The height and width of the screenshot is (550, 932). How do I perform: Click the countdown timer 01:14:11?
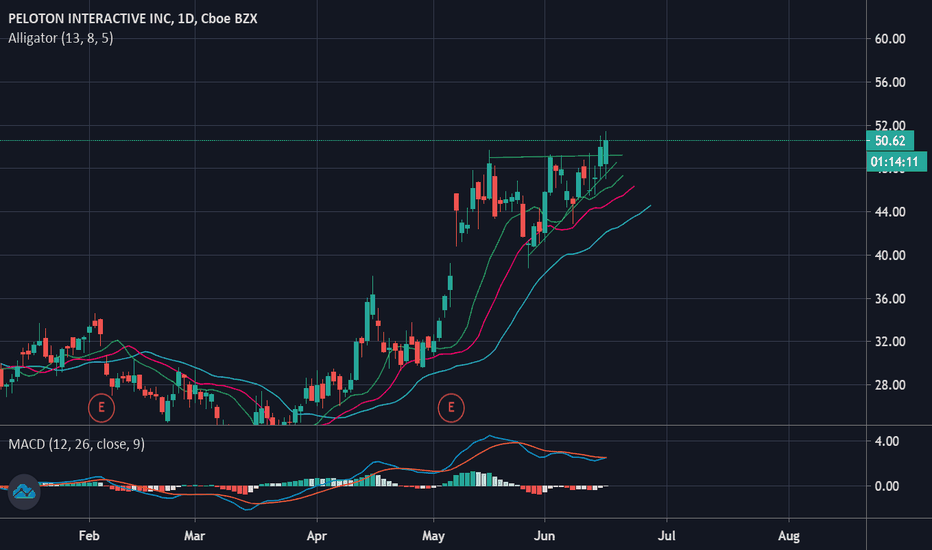(896, 162)
